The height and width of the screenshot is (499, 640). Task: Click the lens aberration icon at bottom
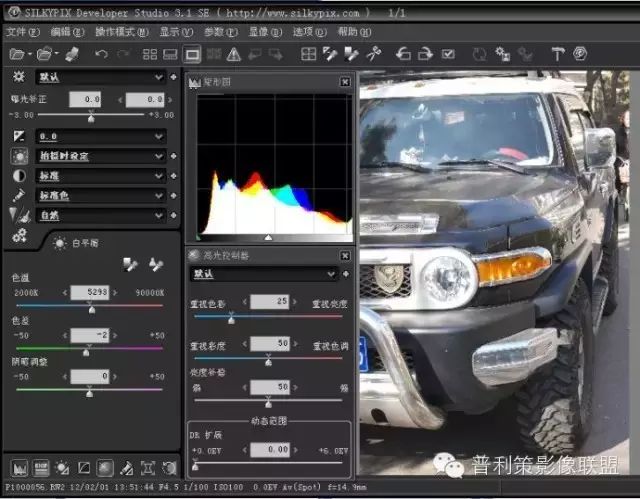pyautogui.click(x=148, y=468)
